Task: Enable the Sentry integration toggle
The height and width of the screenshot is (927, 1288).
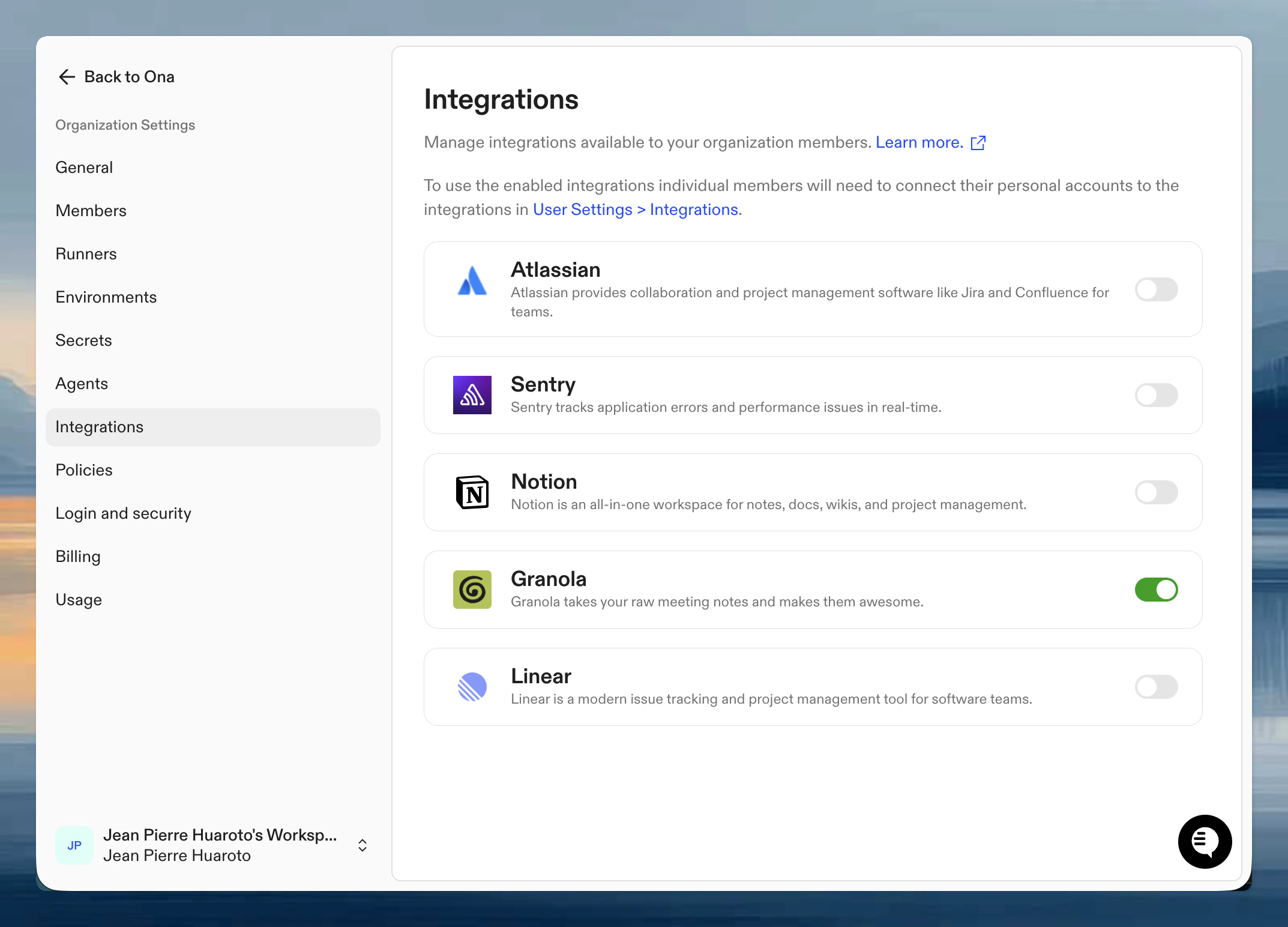Action: tap(1156, 394)
